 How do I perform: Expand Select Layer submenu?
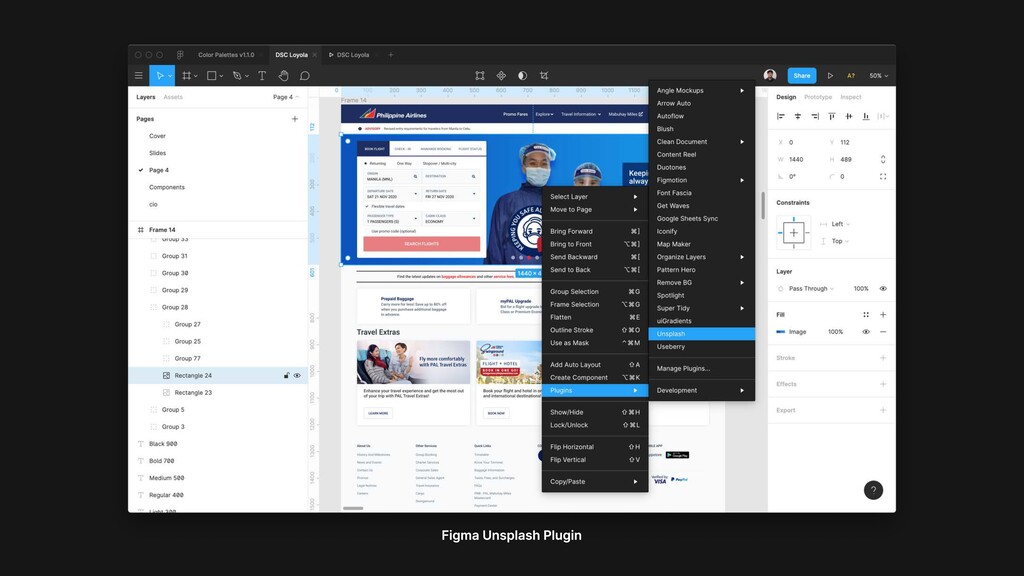coord(594,197)
